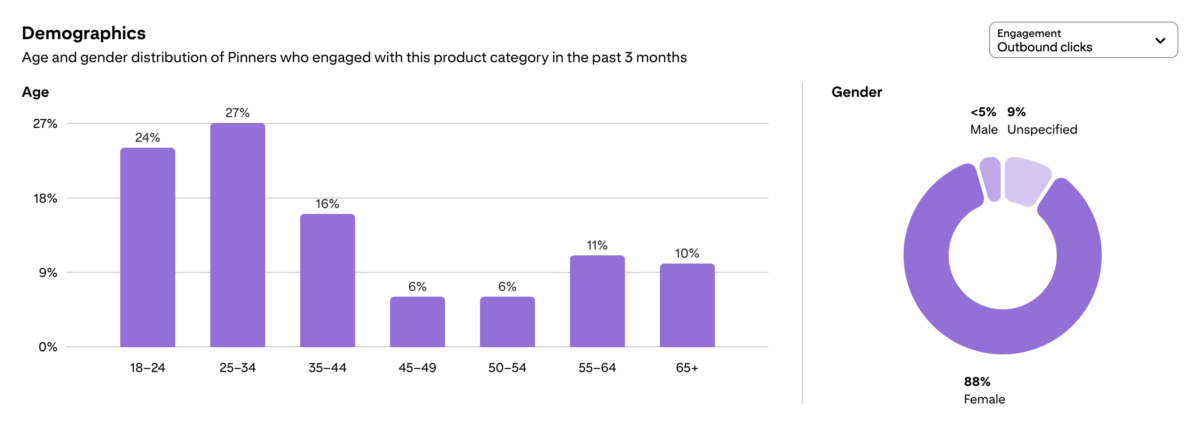Select the 18–24 age bar

click(x=148, y=247)
